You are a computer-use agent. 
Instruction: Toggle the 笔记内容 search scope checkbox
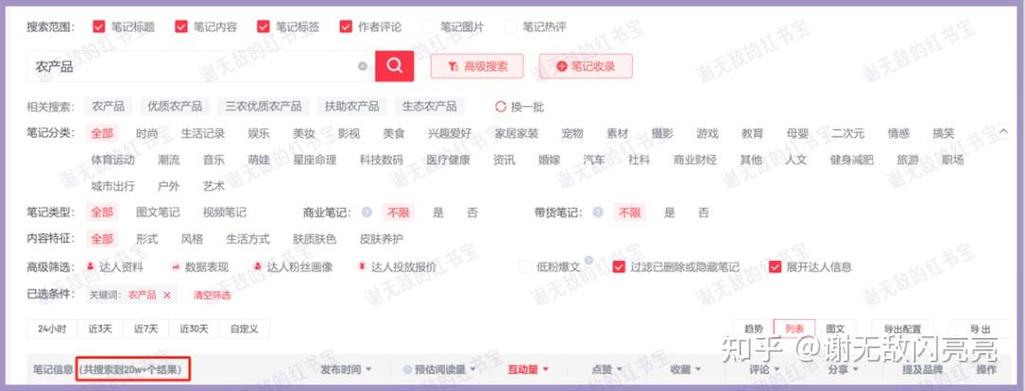181,27
